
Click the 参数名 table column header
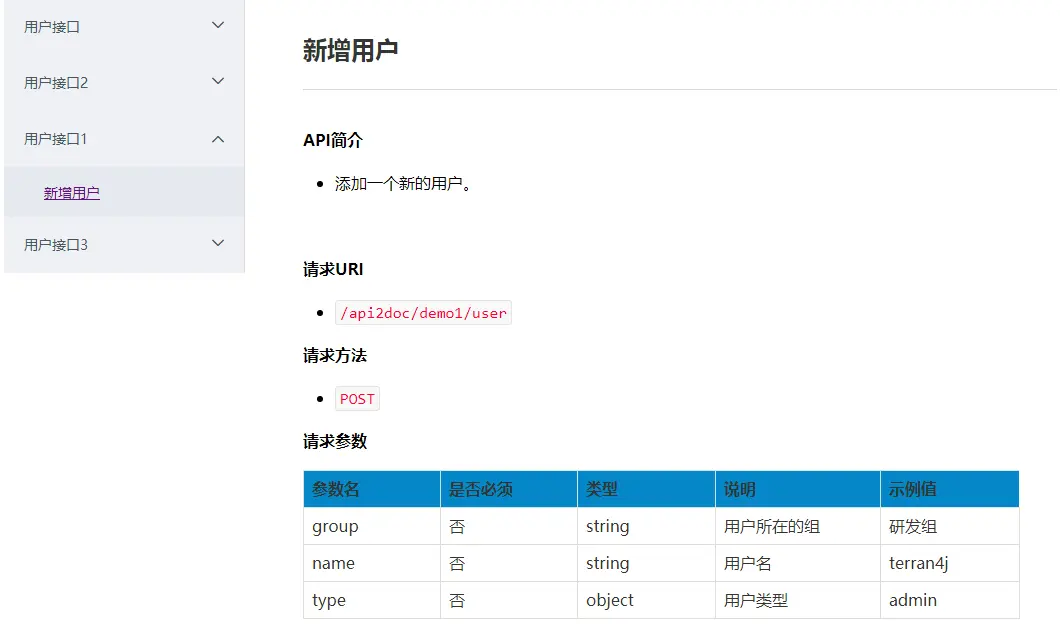point(335,488)
